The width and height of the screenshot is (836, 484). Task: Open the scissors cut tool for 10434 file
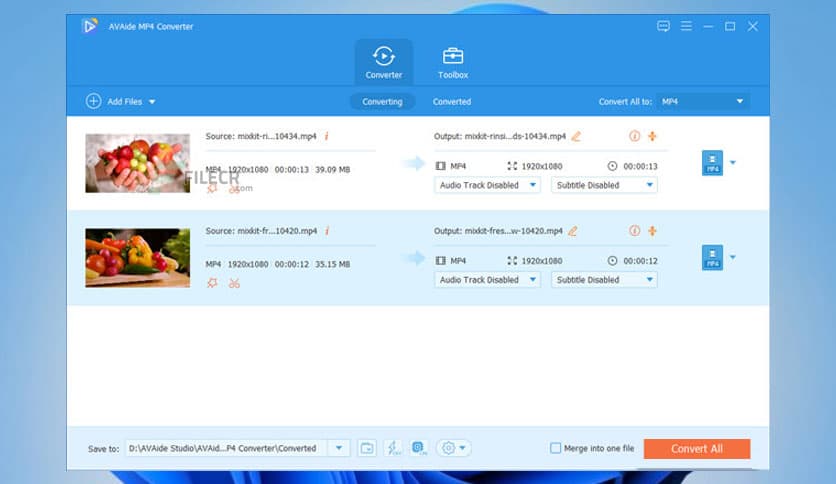tap(234, 189)
